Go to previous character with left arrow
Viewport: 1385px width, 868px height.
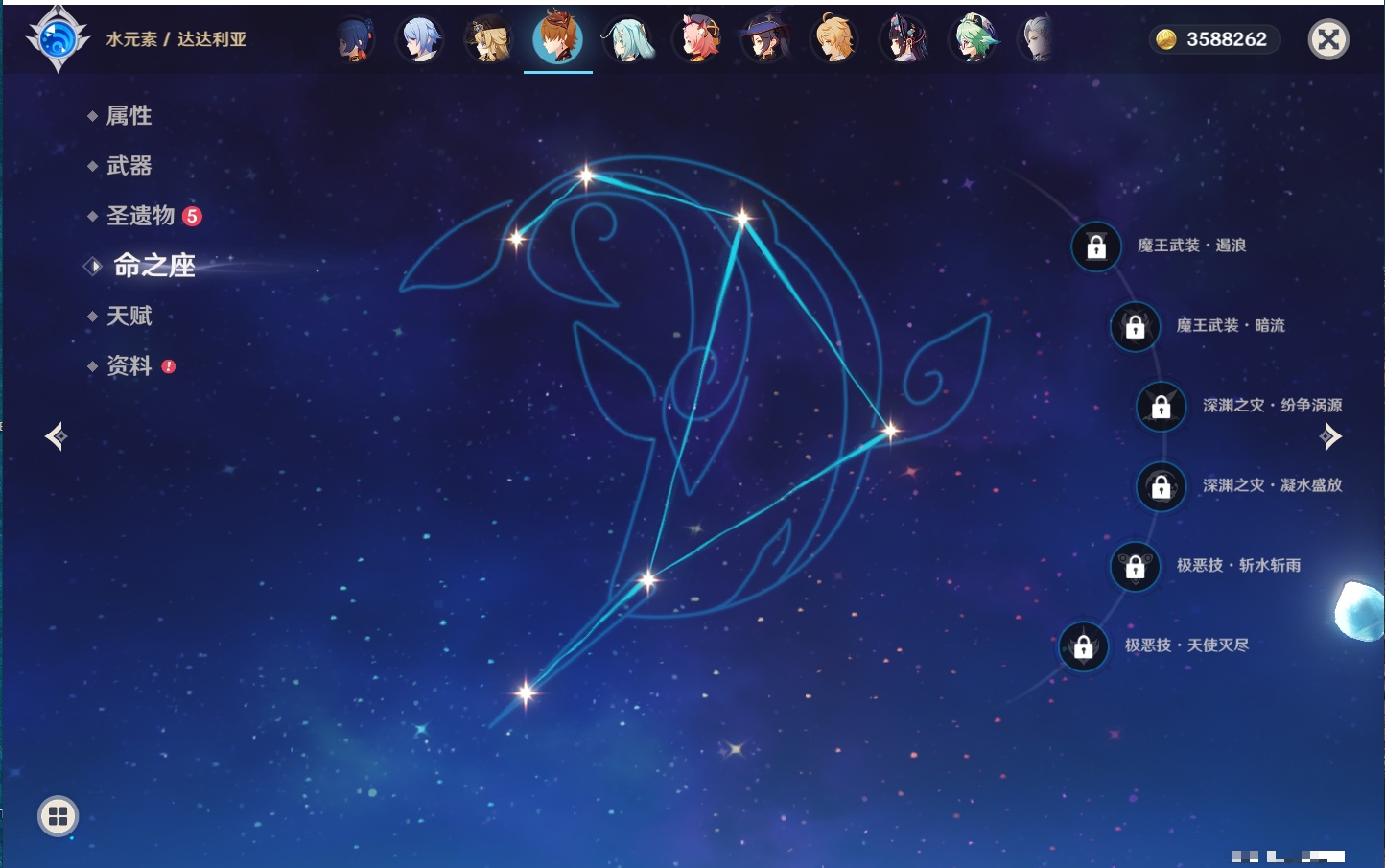pyautogui.click(x=56, y=436)
